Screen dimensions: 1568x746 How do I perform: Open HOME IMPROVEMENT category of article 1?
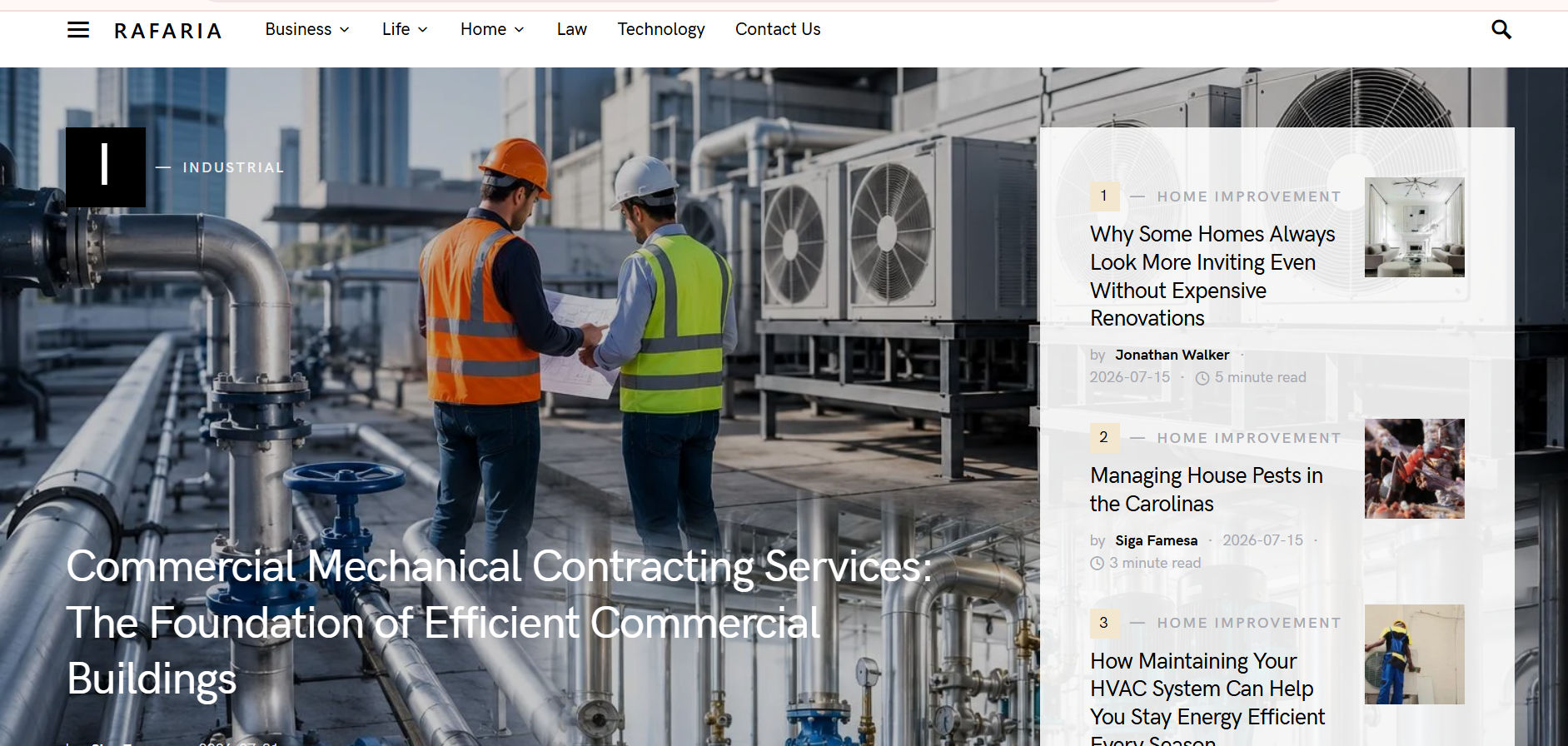click(x=1249, y=196)
